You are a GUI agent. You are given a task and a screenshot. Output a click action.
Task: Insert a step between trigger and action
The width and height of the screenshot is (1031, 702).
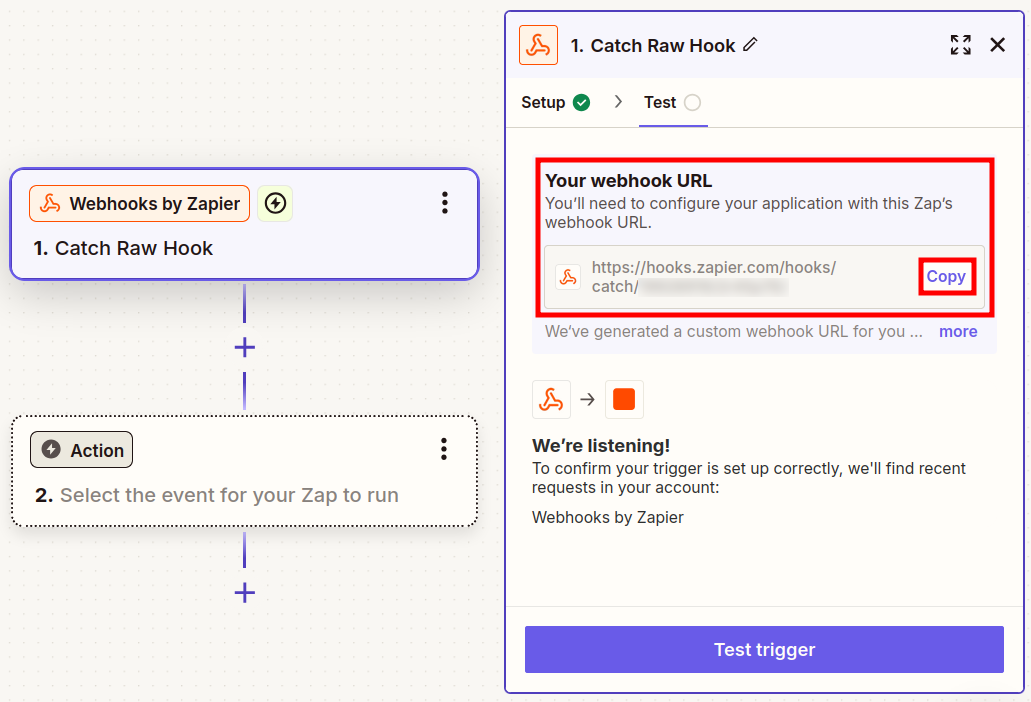pyautogui.click(x=245, y=347)
